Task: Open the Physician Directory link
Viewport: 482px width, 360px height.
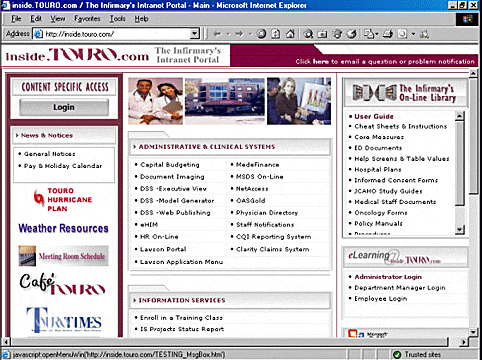Action: (x=267, y=213)
